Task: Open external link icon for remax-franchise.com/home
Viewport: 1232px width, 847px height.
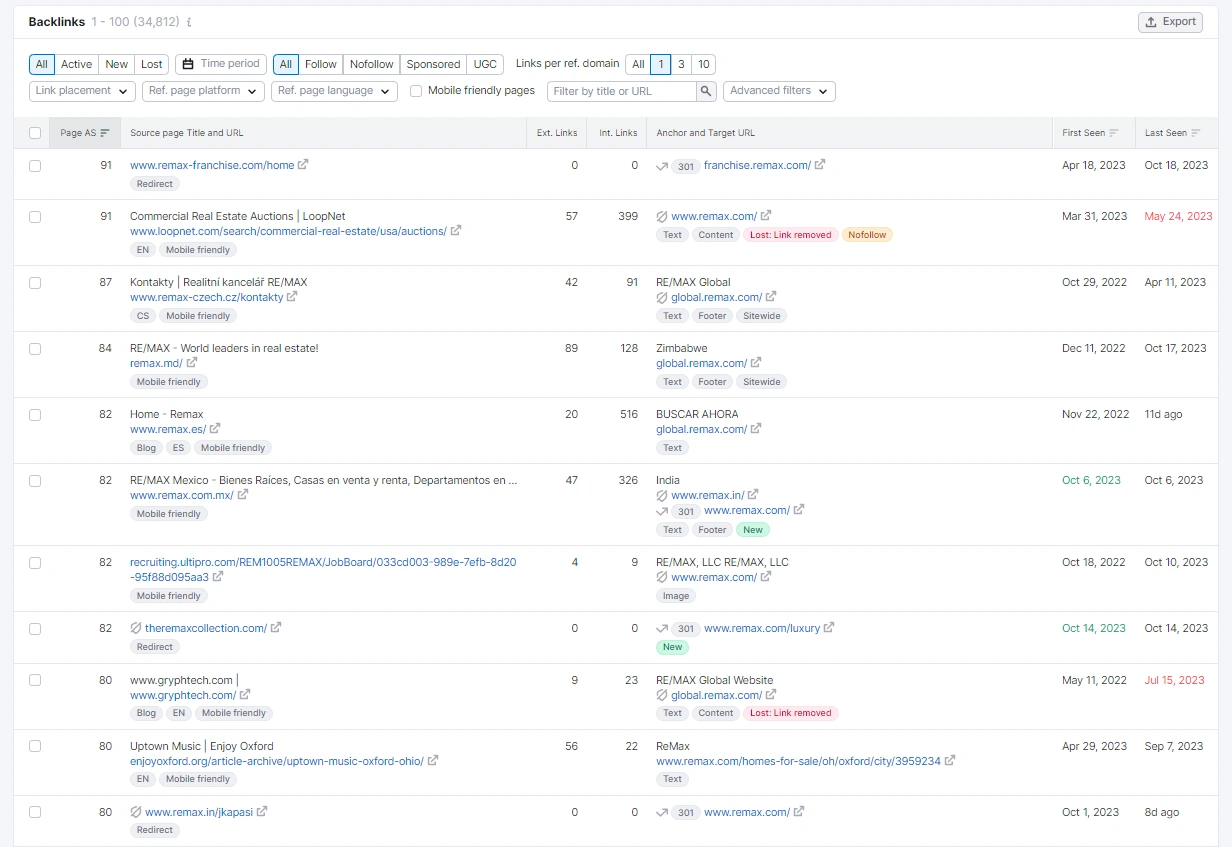Action: pyautogui.click(x=303, y=165)
